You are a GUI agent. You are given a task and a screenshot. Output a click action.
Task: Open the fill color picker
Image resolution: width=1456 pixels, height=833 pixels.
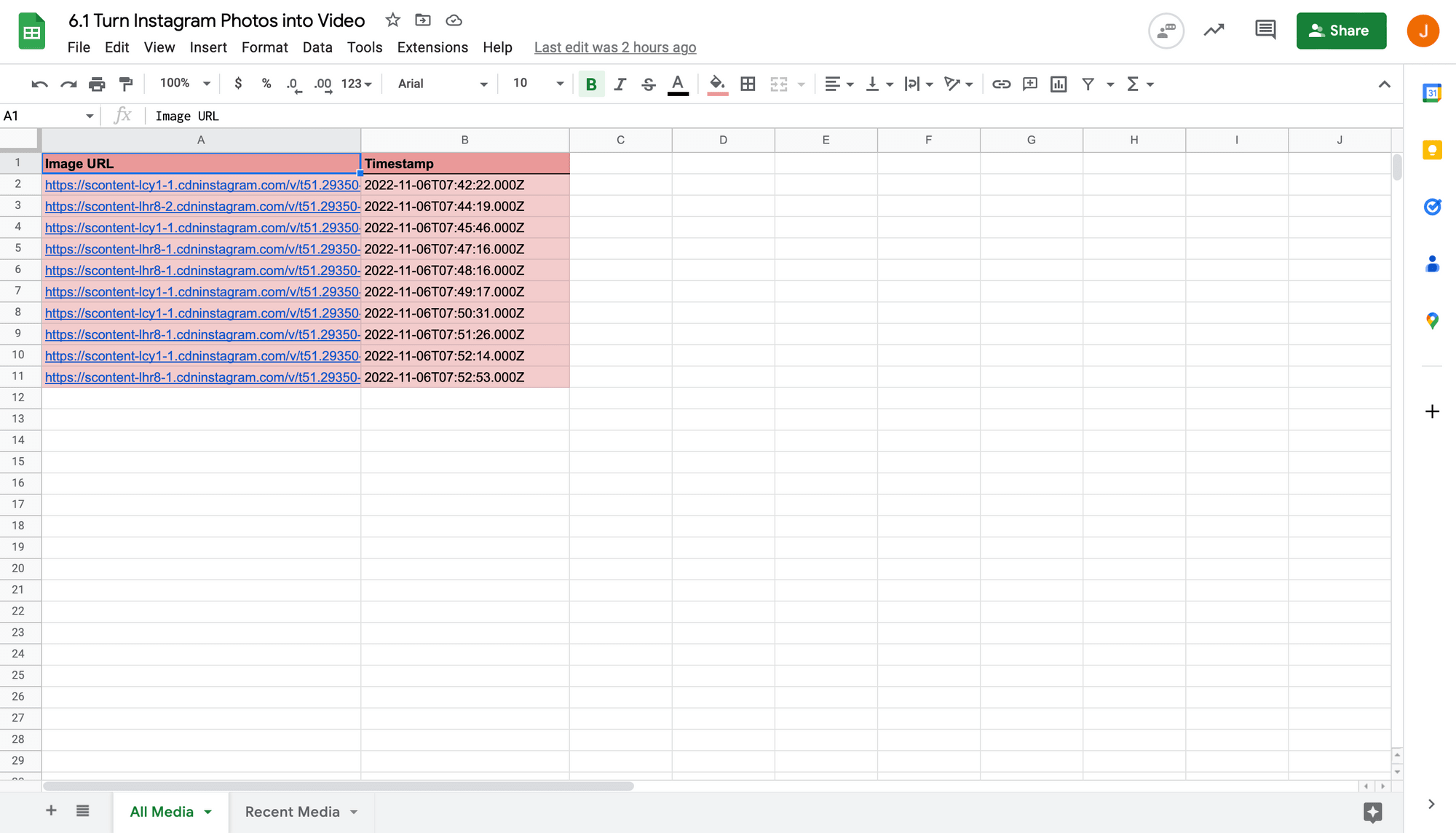717,84
